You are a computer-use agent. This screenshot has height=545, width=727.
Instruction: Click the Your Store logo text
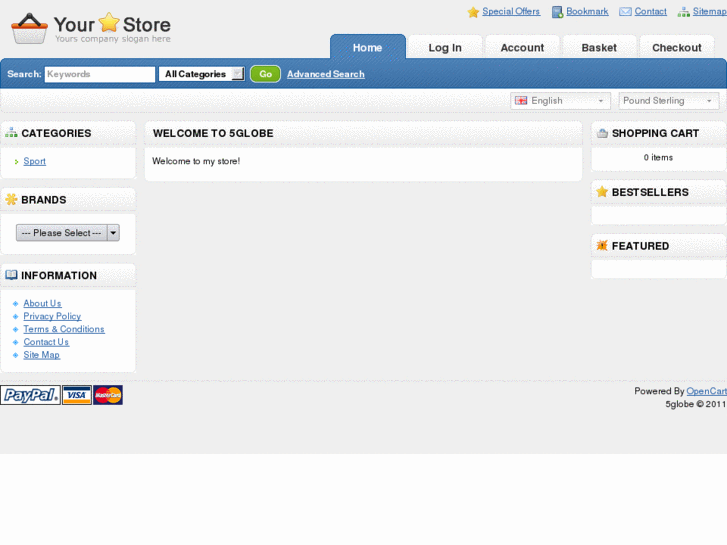click(x=112, y=24)
